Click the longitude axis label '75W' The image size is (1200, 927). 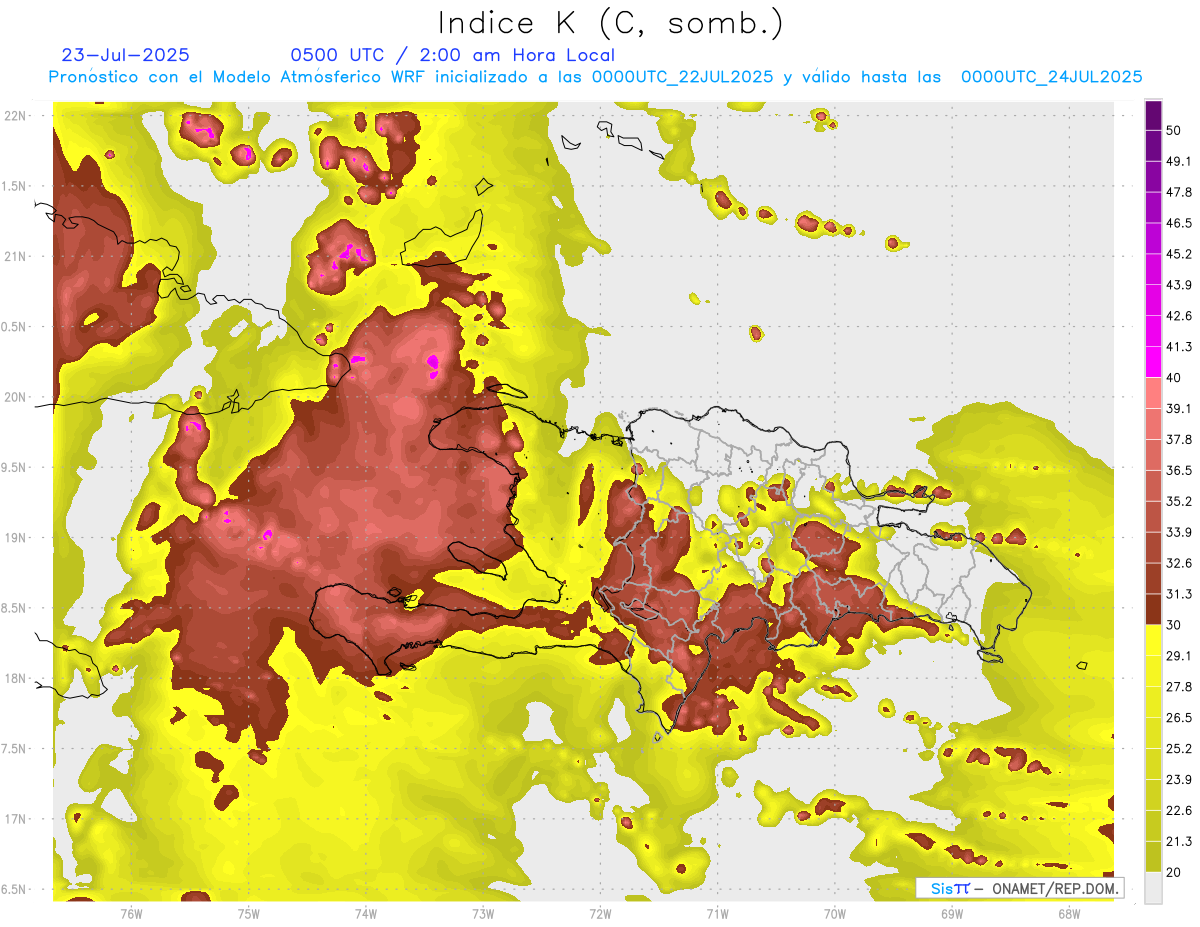[x=249, y=914]
